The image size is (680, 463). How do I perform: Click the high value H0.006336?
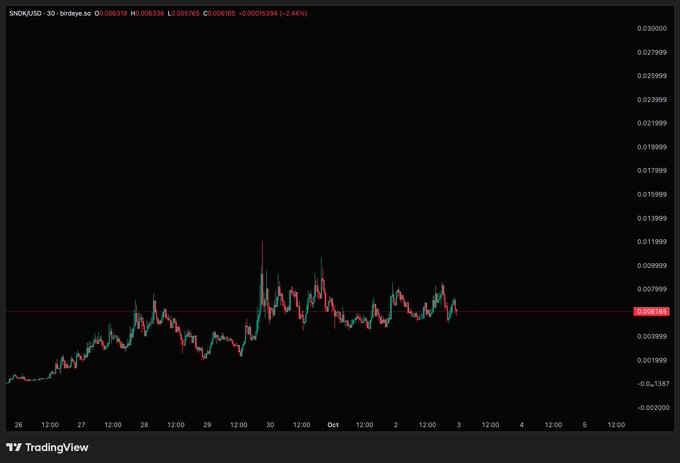(147, 13)
